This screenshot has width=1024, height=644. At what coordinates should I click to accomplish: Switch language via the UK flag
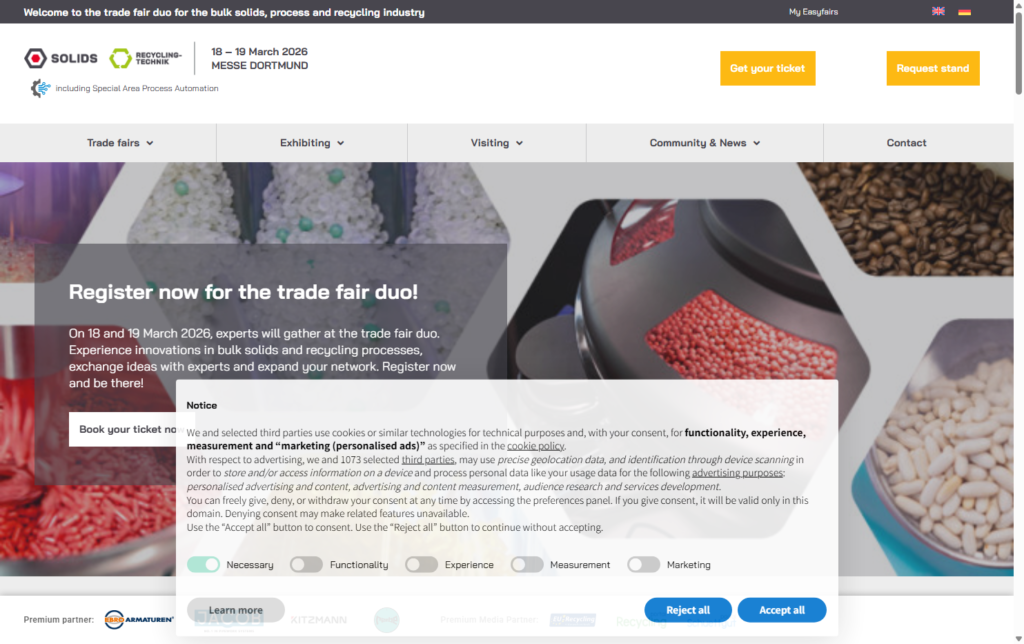[938, 11]
